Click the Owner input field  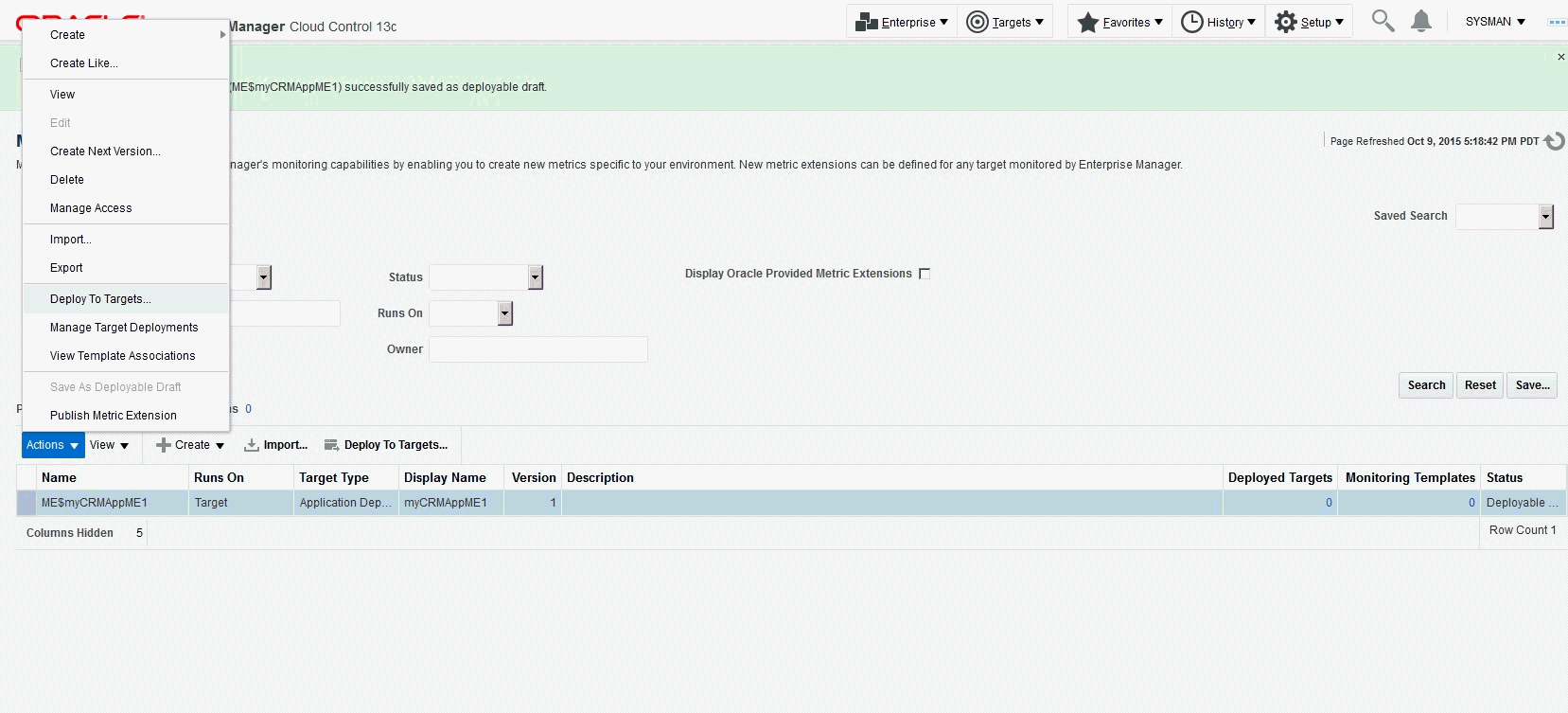538,349
